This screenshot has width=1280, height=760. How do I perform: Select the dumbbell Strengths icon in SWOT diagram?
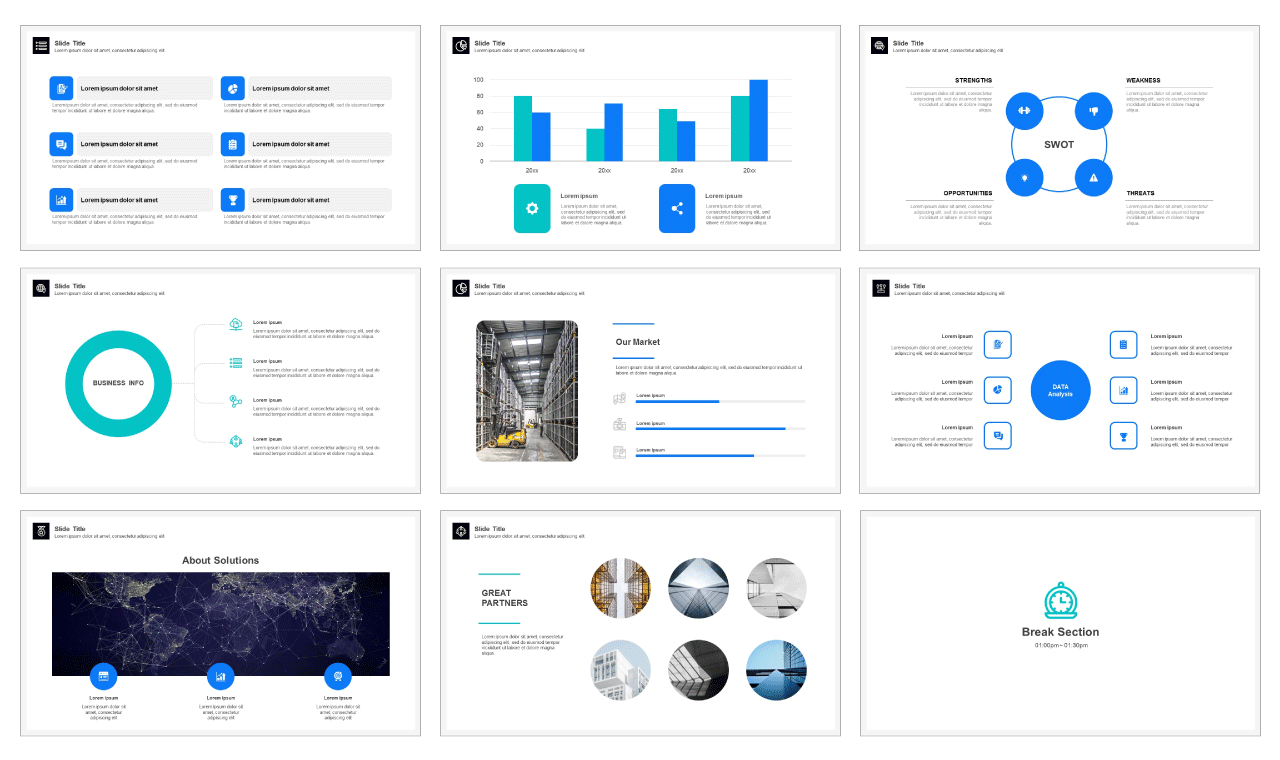(1024, 110)
